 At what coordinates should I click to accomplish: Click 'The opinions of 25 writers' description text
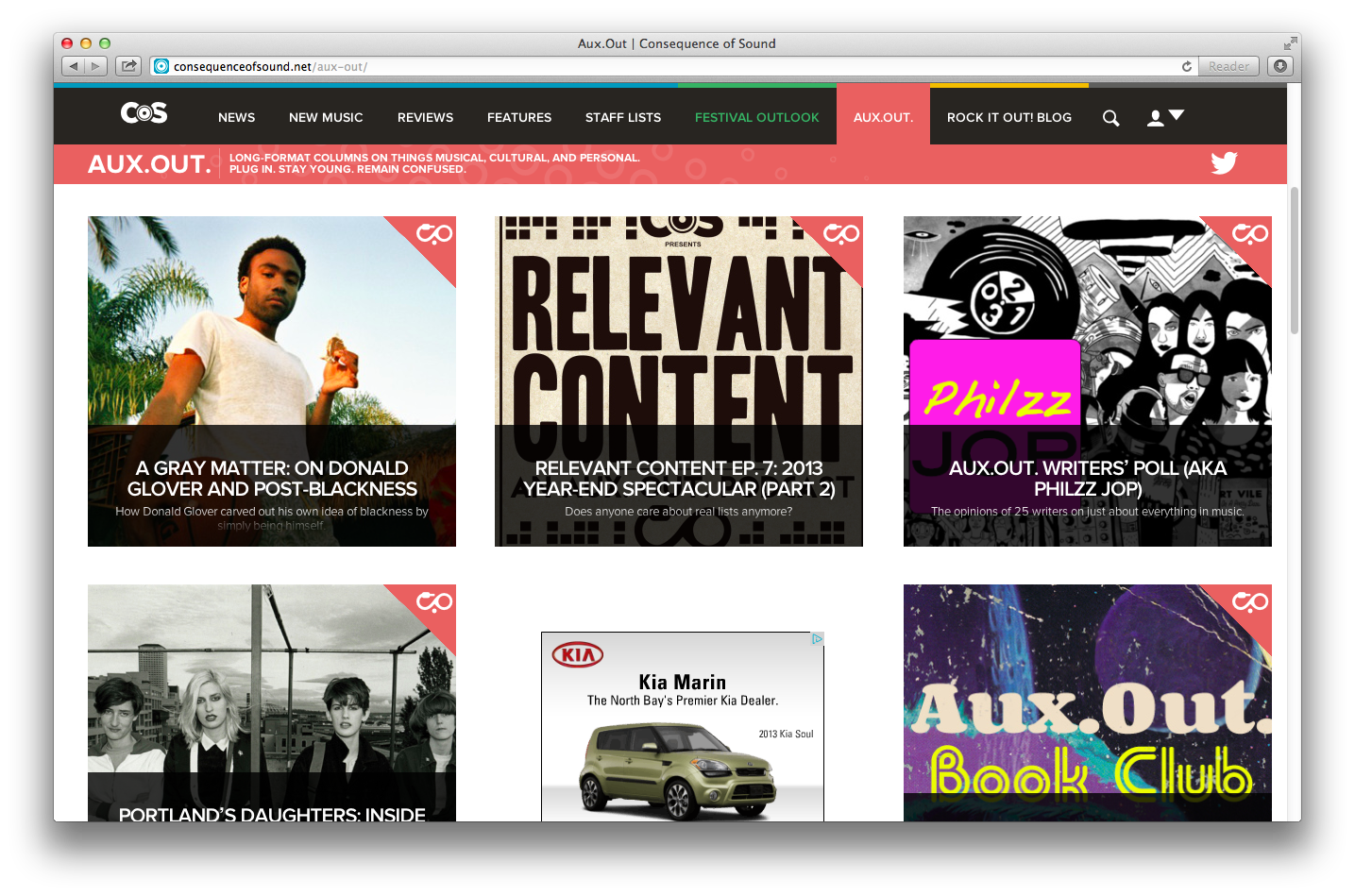(x=1088, y=512)
